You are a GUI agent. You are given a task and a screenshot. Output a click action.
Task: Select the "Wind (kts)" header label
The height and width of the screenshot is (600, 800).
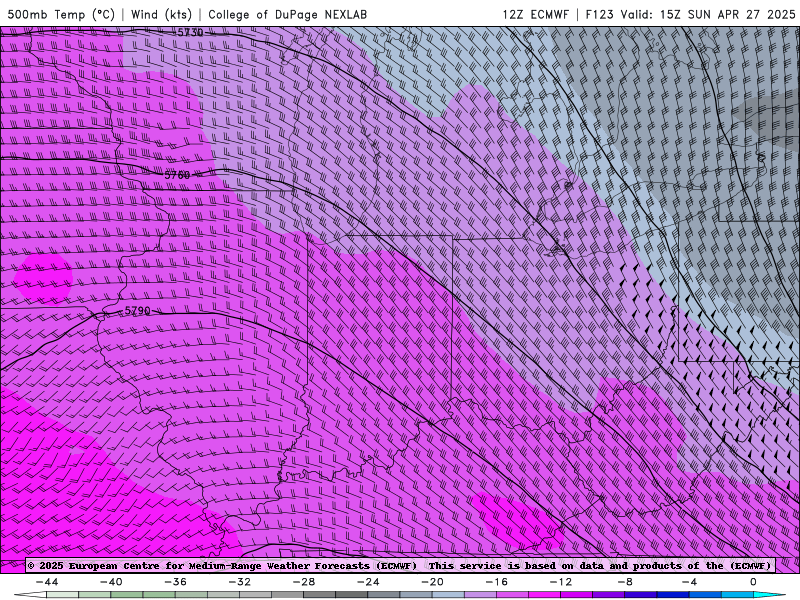161,14
